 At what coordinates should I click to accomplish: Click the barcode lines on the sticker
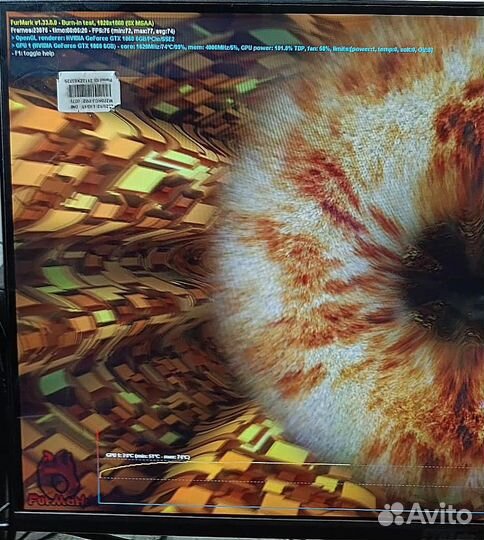click(89, 91)
